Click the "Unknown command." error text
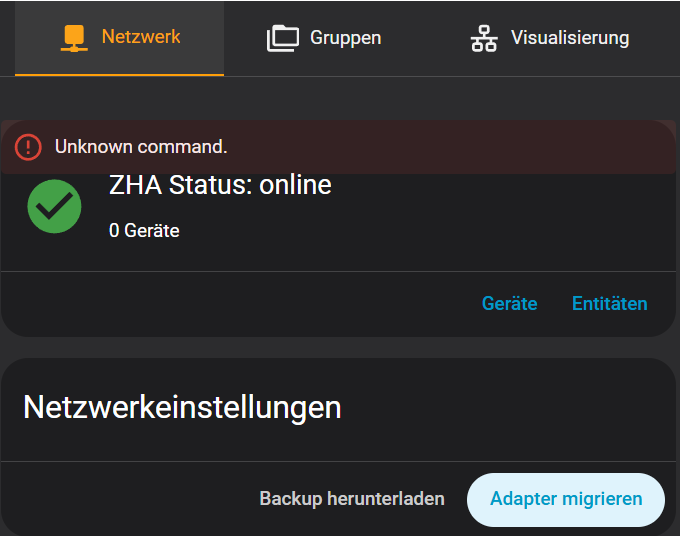The image size is (680, 536). tap(141, 147)
